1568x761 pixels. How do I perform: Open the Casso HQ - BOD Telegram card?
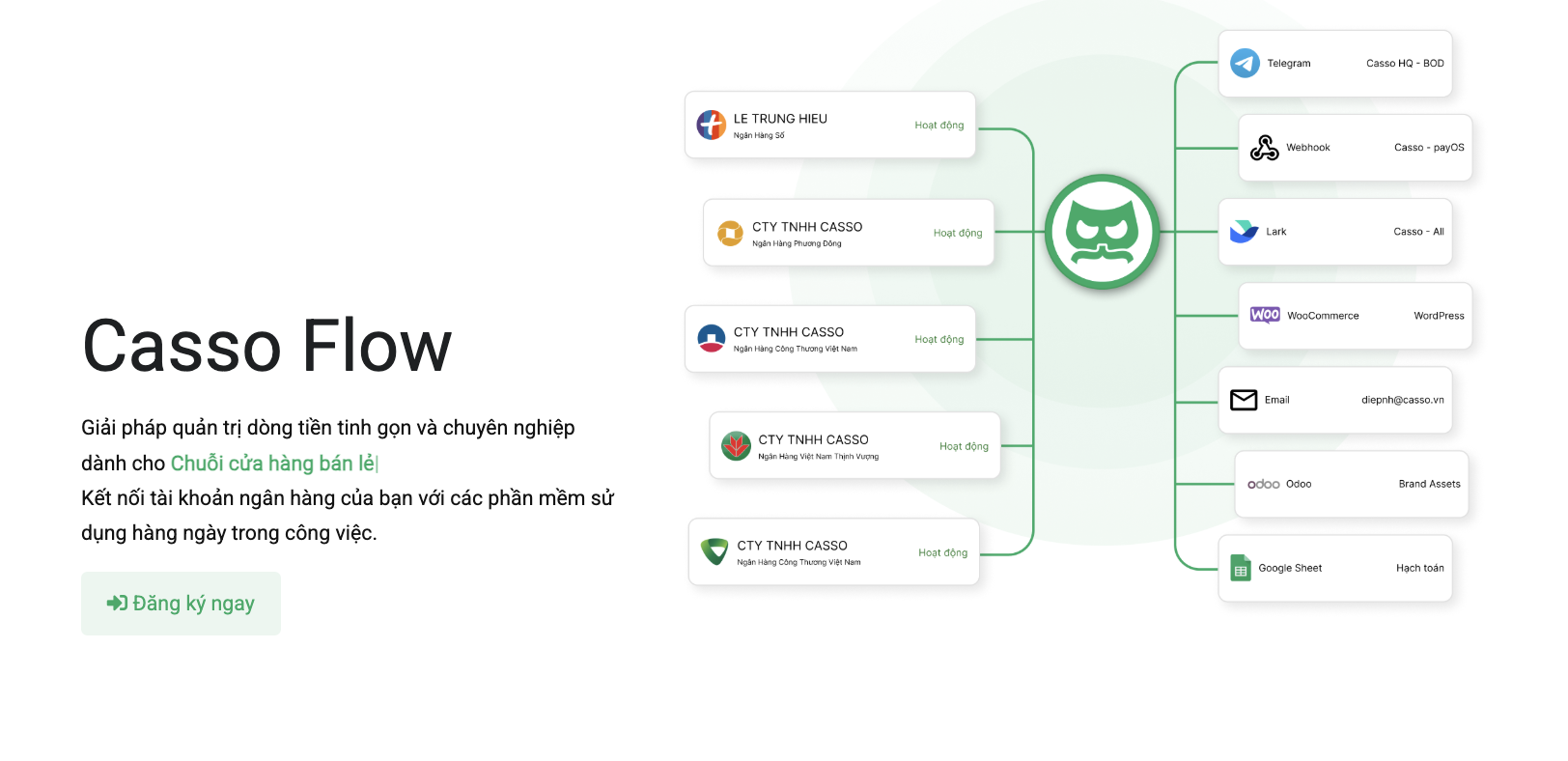tap(1335, 64)
